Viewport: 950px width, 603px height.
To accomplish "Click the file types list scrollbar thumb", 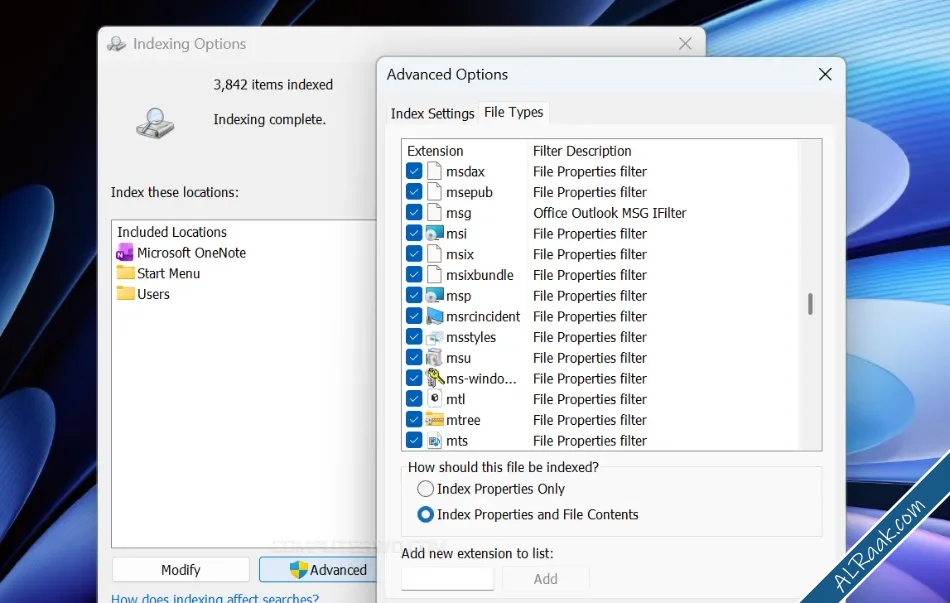I will [x=810, y=304].
